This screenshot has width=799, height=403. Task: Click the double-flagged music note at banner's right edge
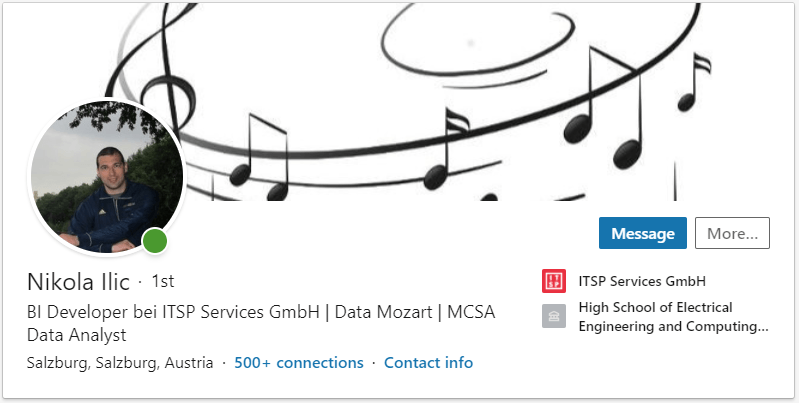(x=692, y=83)
